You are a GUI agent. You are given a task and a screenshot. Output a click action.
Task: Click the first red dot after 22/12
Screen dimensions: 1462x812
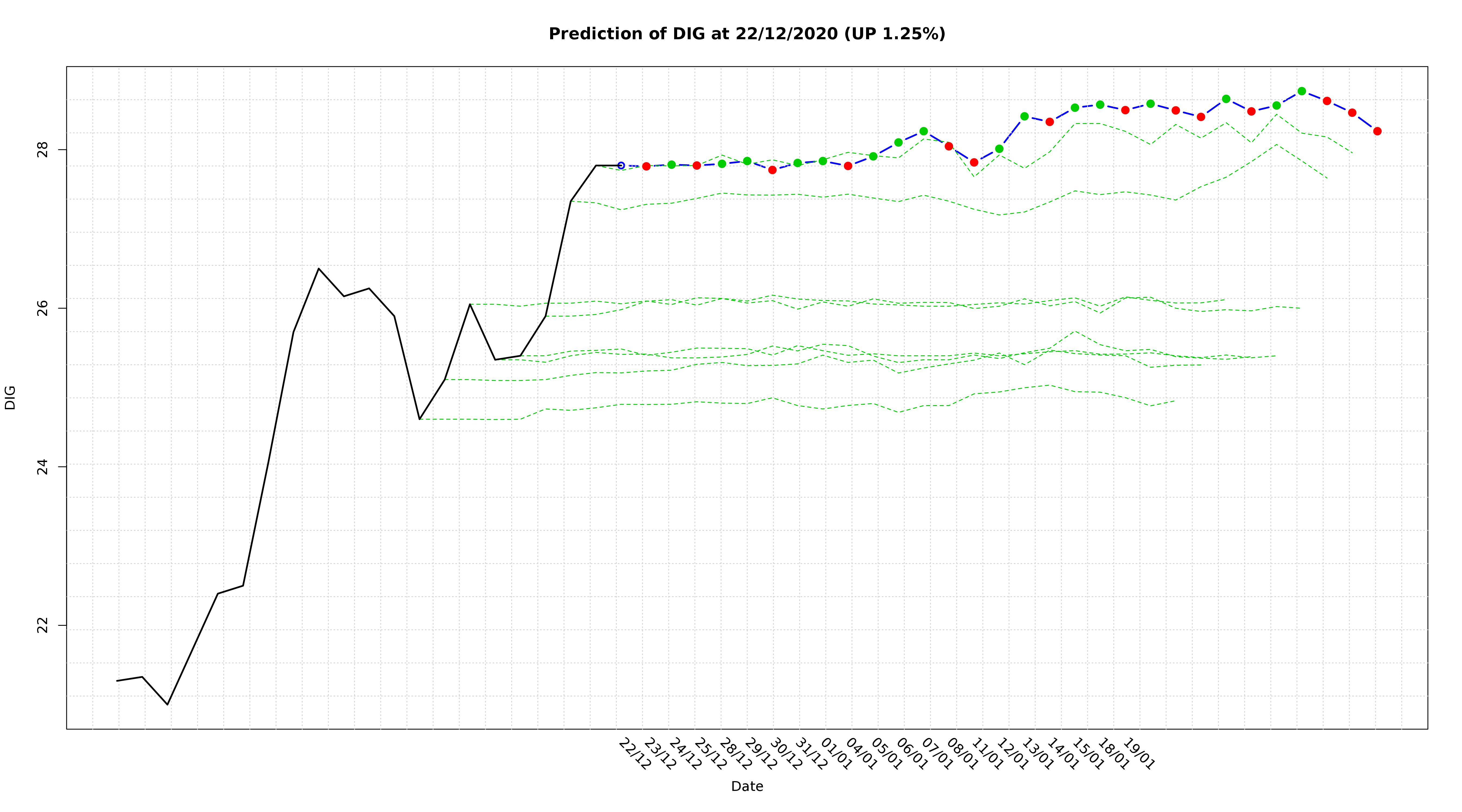pyautogui.click(x=646, y=166)
